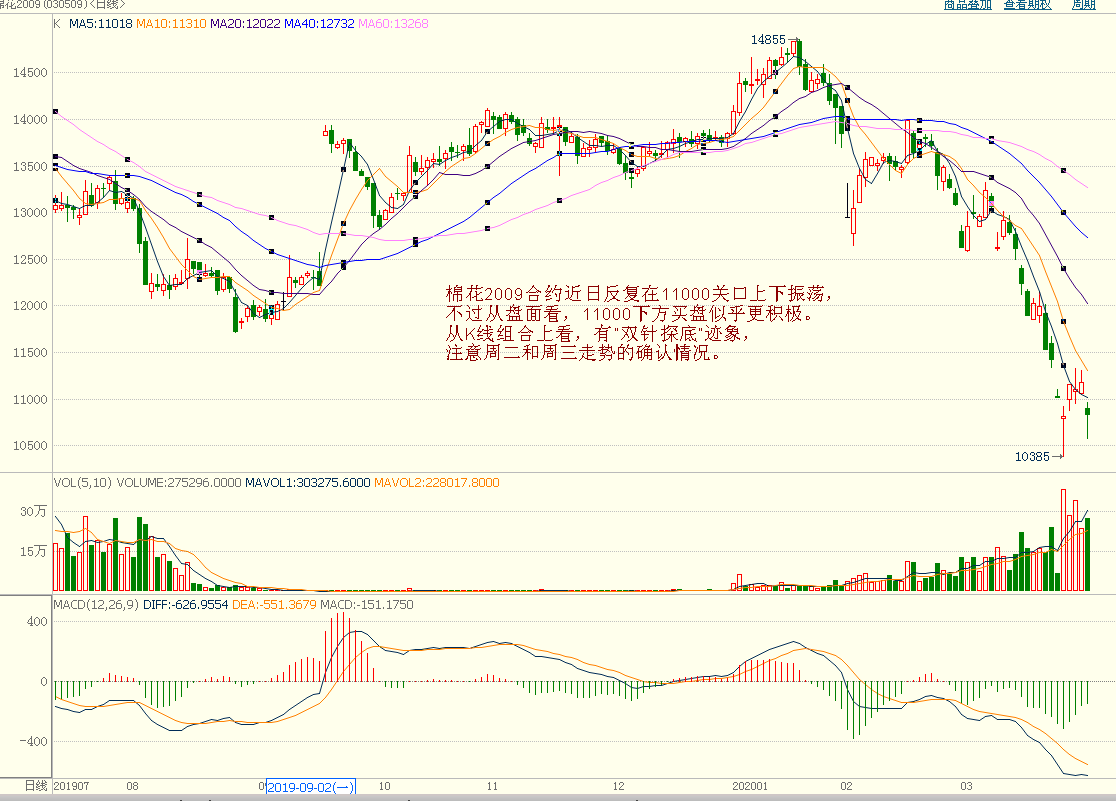Click the 201907 start label on timeline
This screenshot has height=801, width=1116.
coord(71,787)
